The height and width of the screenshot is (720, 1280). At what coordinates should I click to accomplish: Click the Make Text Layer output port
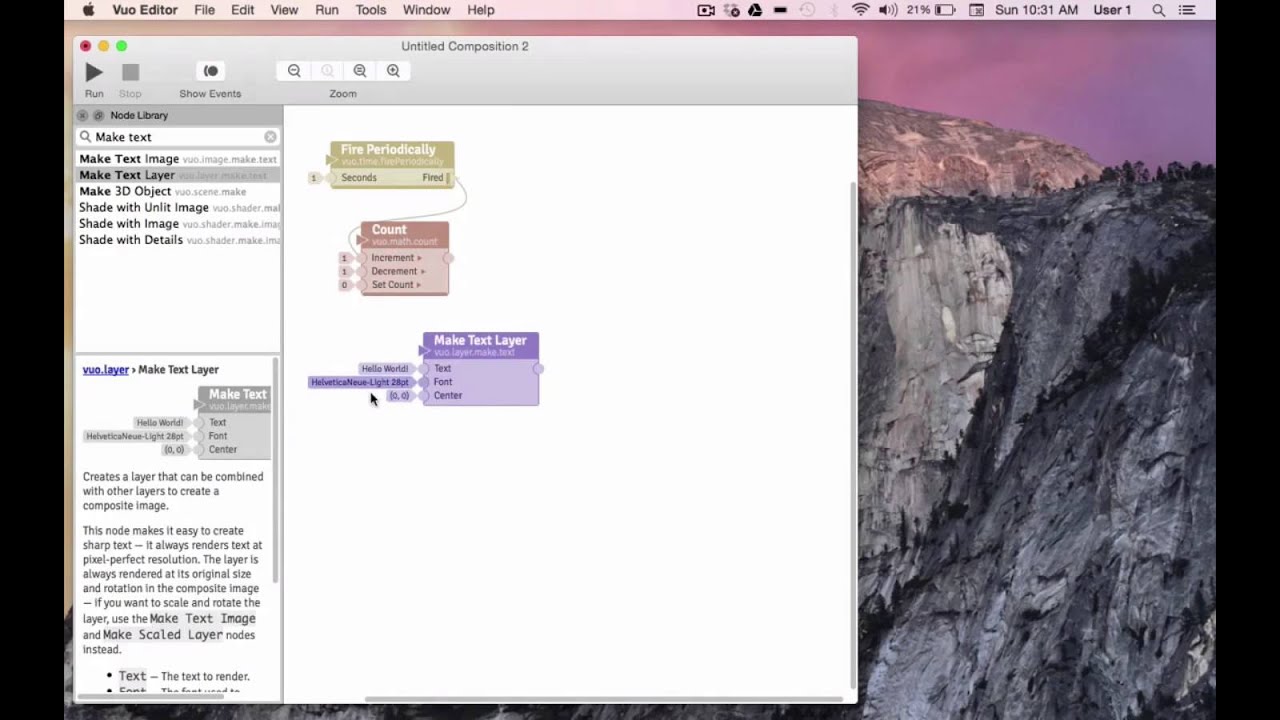538,369
